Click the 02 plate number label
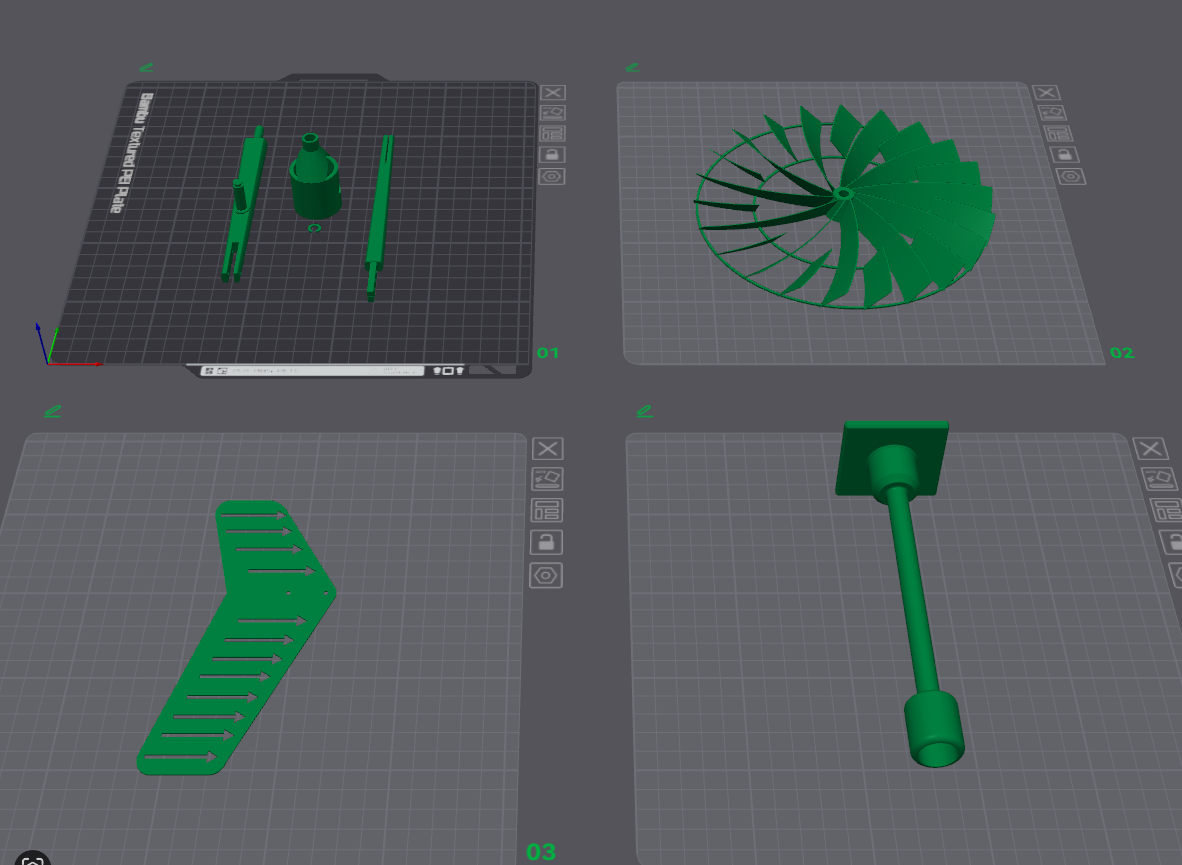1182x865 pixels. click(1122, 353)
